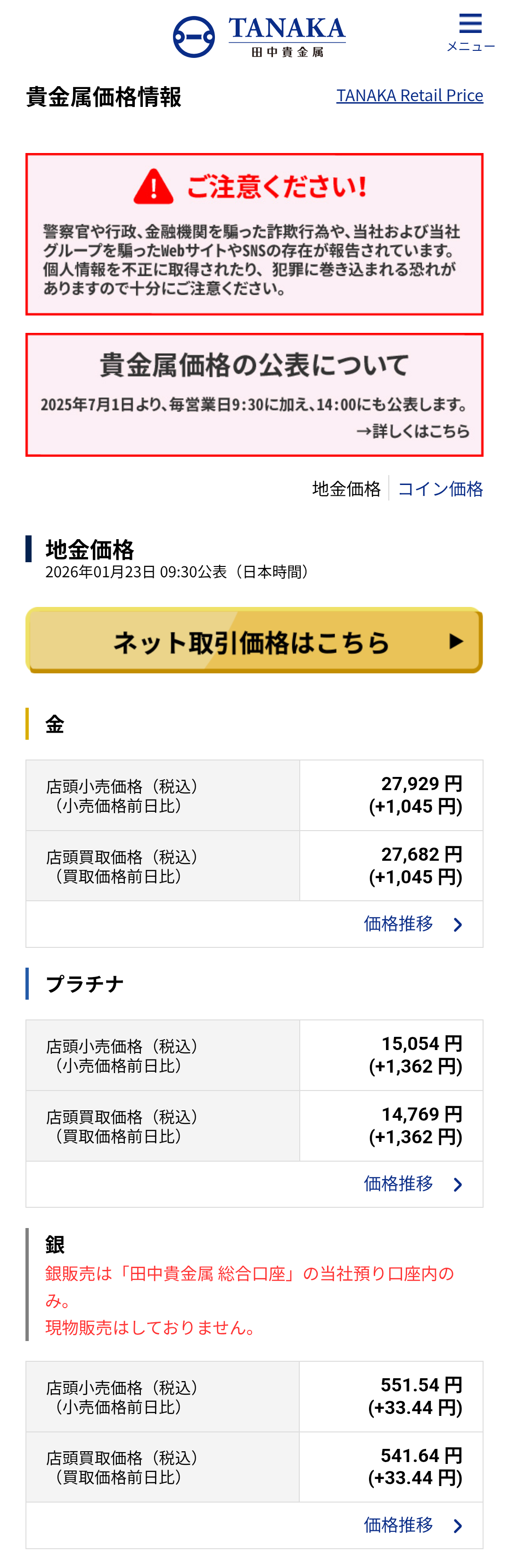View the platinum 価格推移 text link
This screenshot has height=1568, width=509.
tap(398, 1183)
